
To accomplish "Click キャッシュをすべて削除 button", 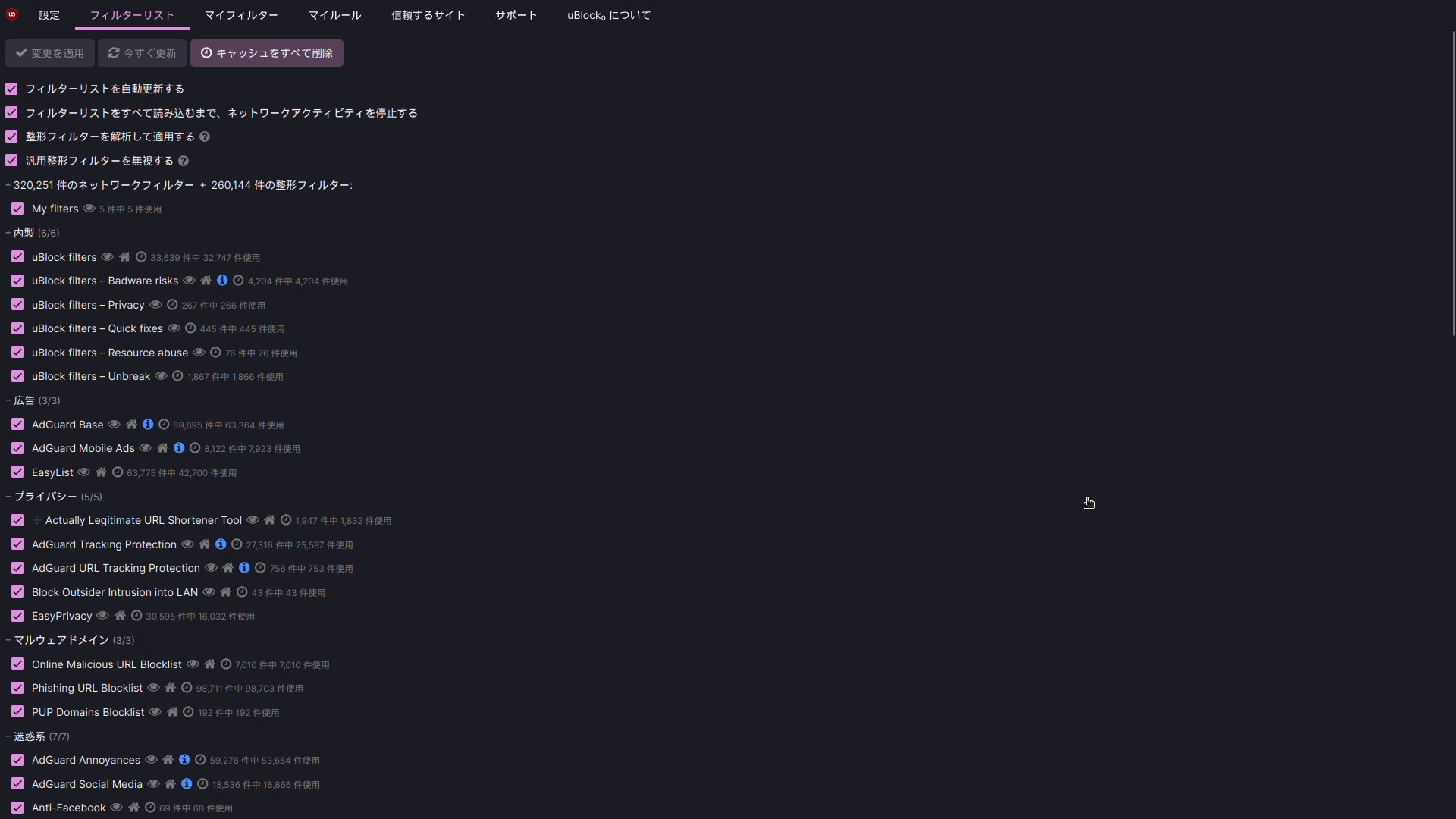I will click(x=267, y=53).
